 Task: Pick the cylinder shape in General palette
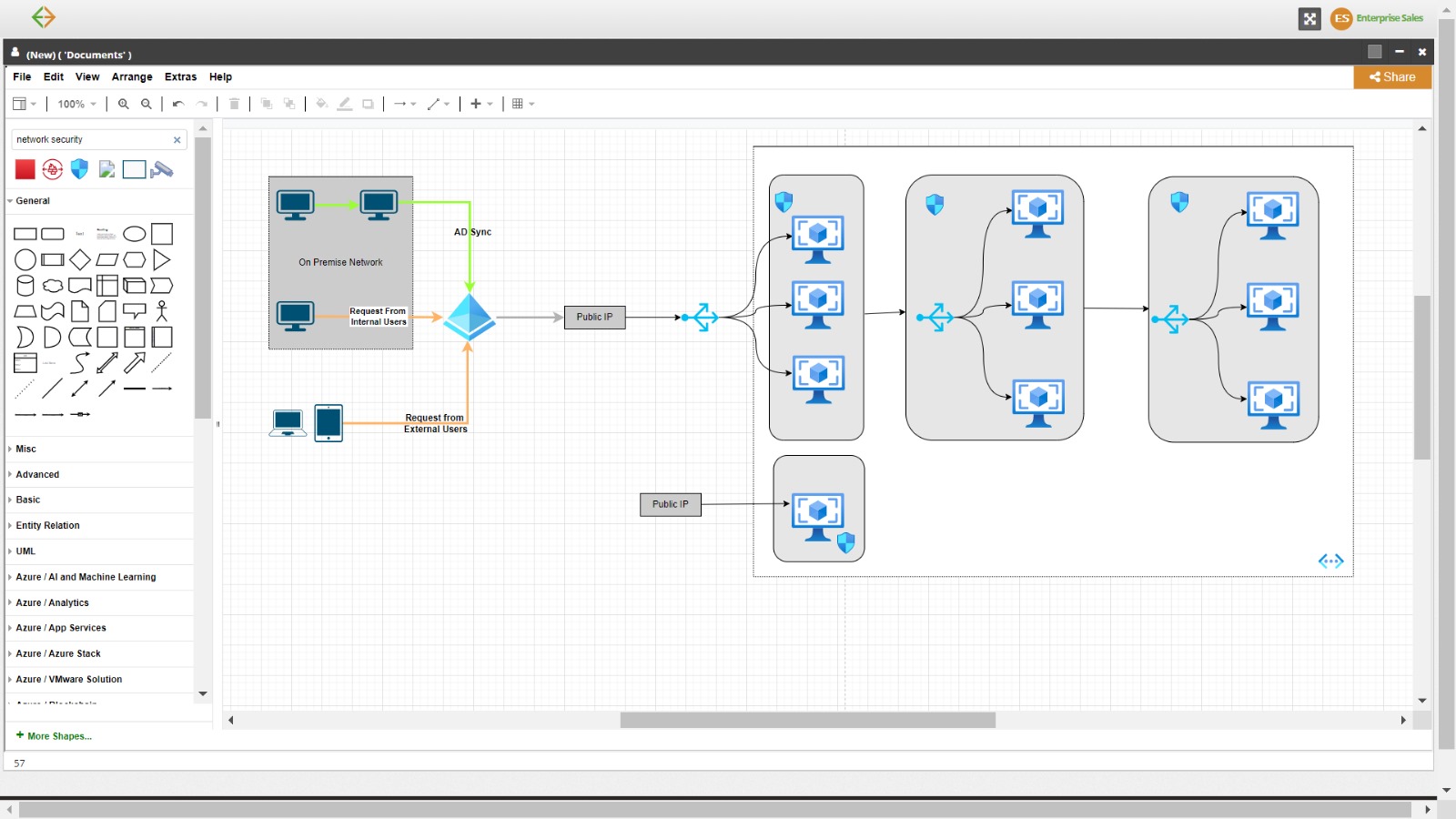coord(25,286)
